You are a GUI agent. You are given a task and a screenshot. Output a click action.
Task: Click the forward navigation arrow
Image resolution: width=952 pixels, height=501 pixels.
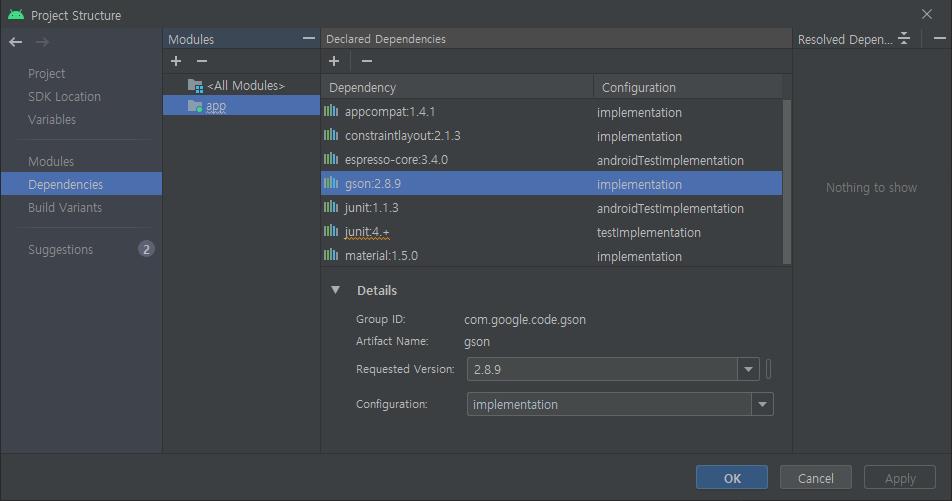[42, 42]
